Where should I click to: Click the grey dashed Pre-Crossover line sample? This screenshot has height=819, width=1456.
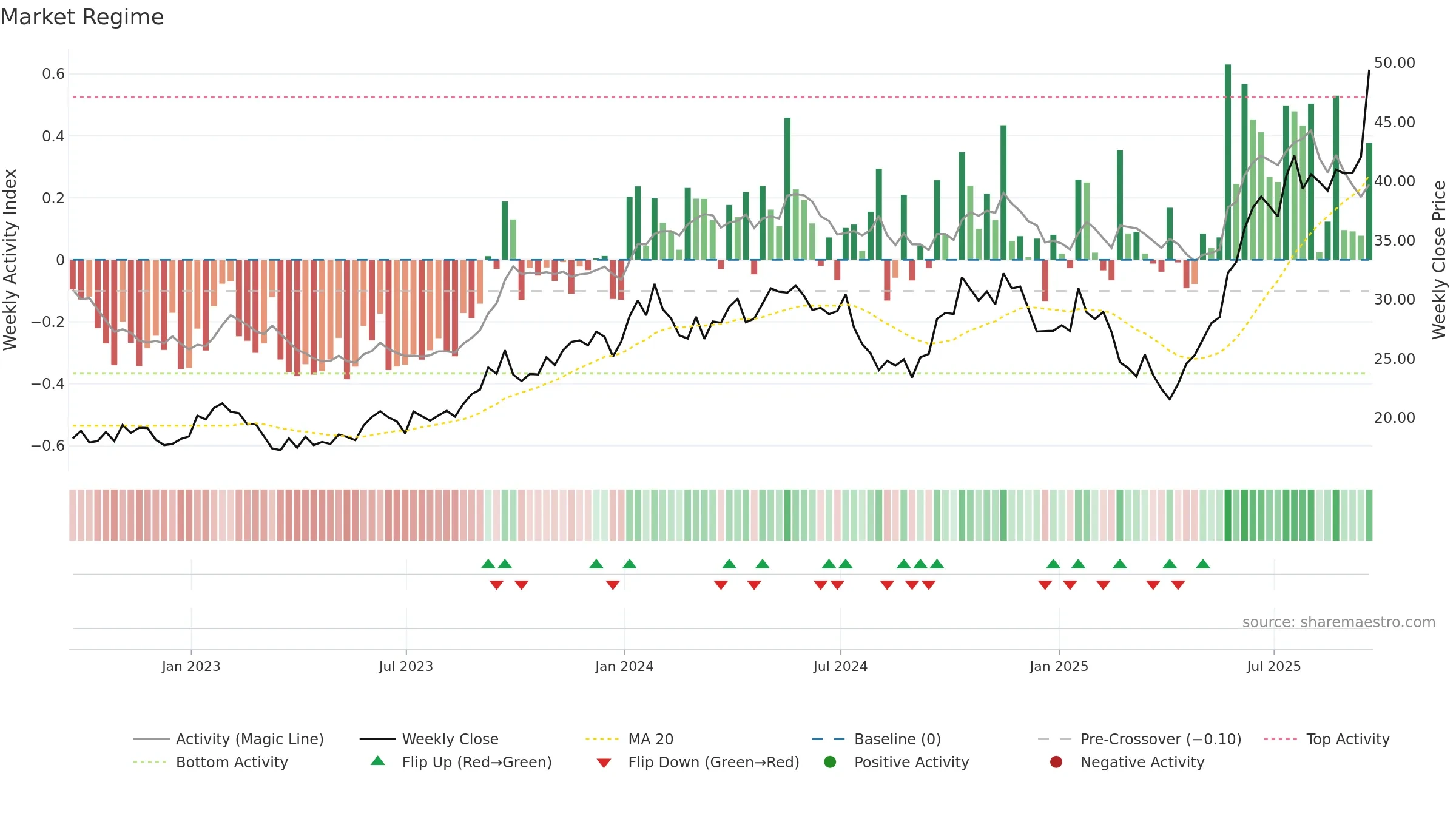coord(1056,739)
